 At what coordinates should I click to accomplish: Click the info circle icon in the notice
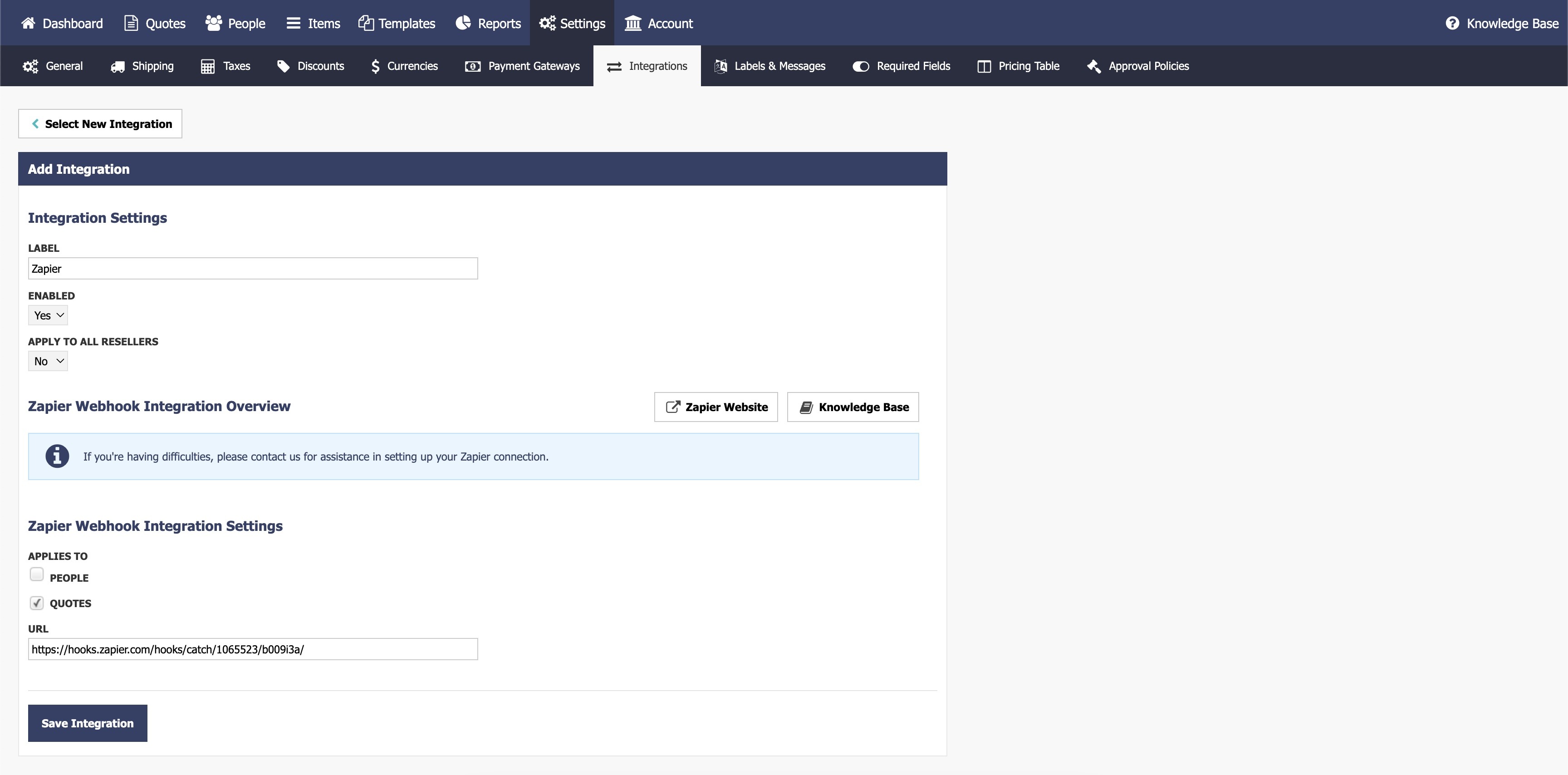pos(57,456)
